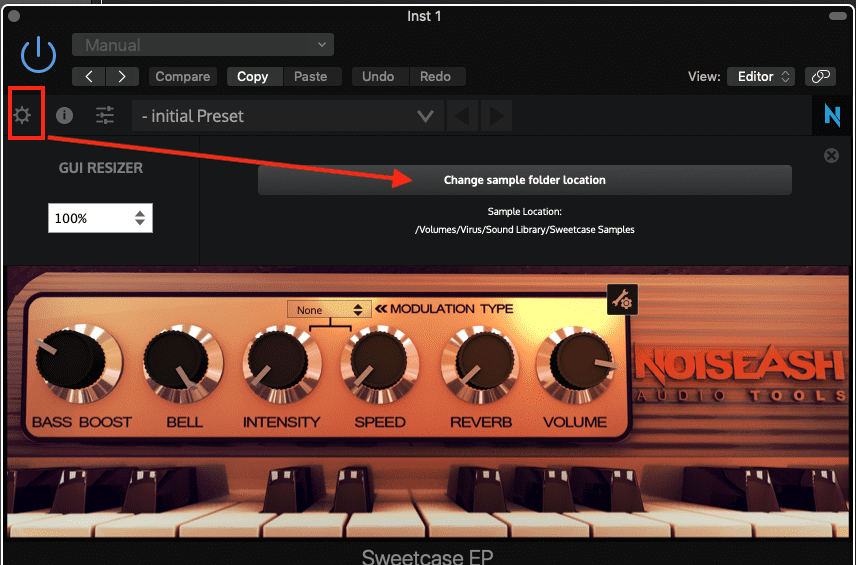Open the sliders parameter icon
The height and width of the screenshot is (565, 856).
pyautogui.click(x=105, y=115)
